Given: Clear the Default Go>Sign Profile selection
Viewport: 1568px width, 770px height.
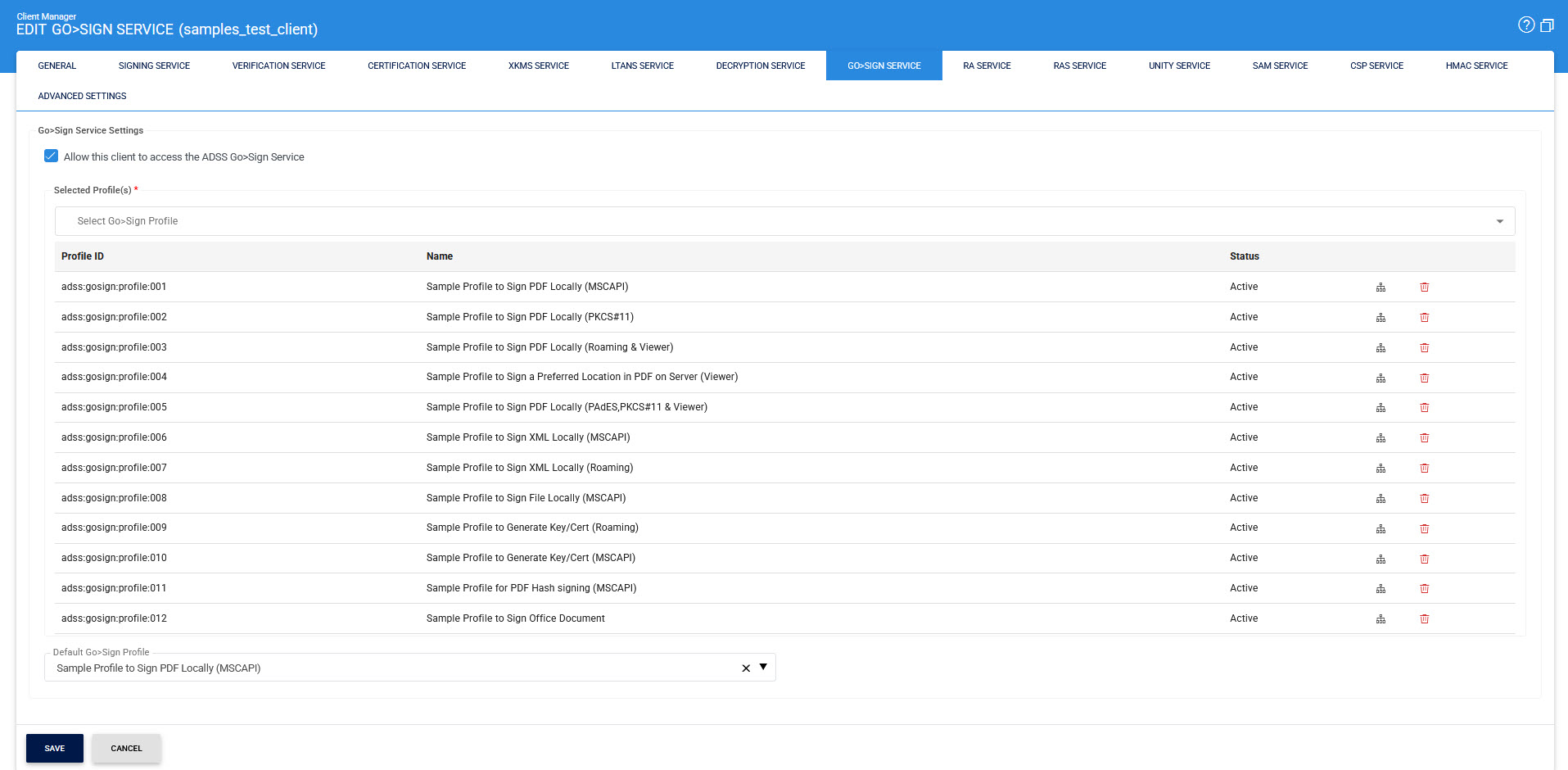Looking at the screenshot, I should click(746, 668).
